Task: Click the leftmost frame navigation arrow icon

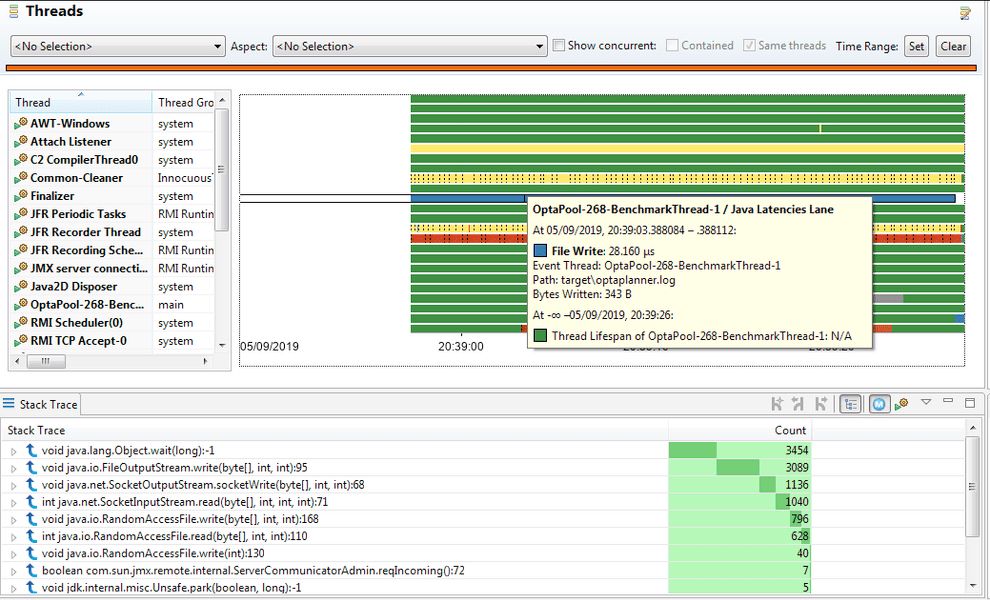Action: point(776,403)
